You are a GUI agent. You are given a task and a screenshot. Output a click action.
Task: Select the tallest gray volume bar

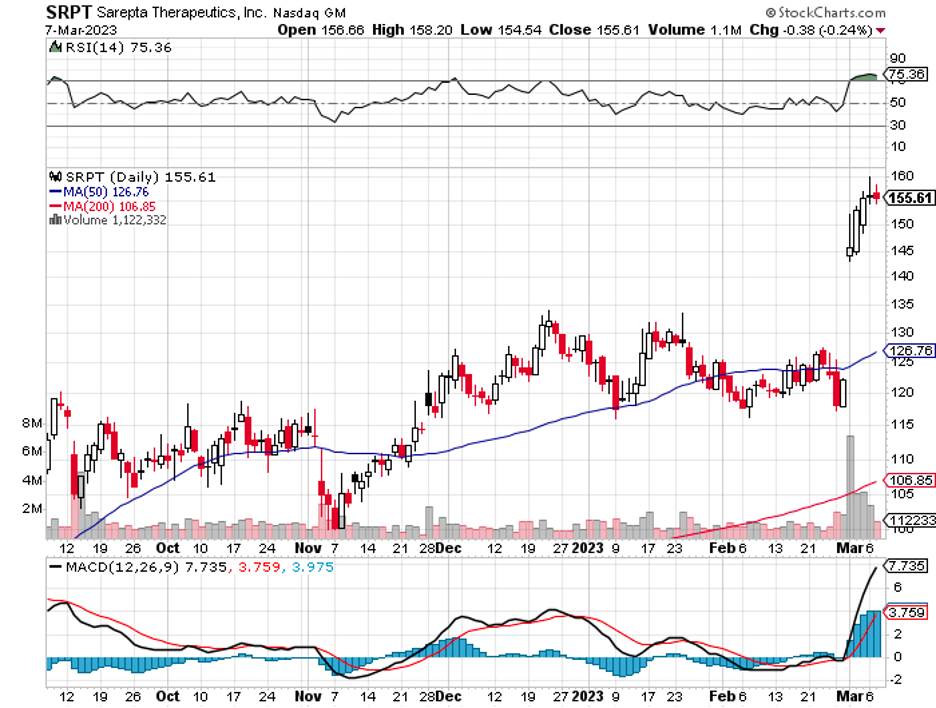pyautogui.click(x=850, y=485)
